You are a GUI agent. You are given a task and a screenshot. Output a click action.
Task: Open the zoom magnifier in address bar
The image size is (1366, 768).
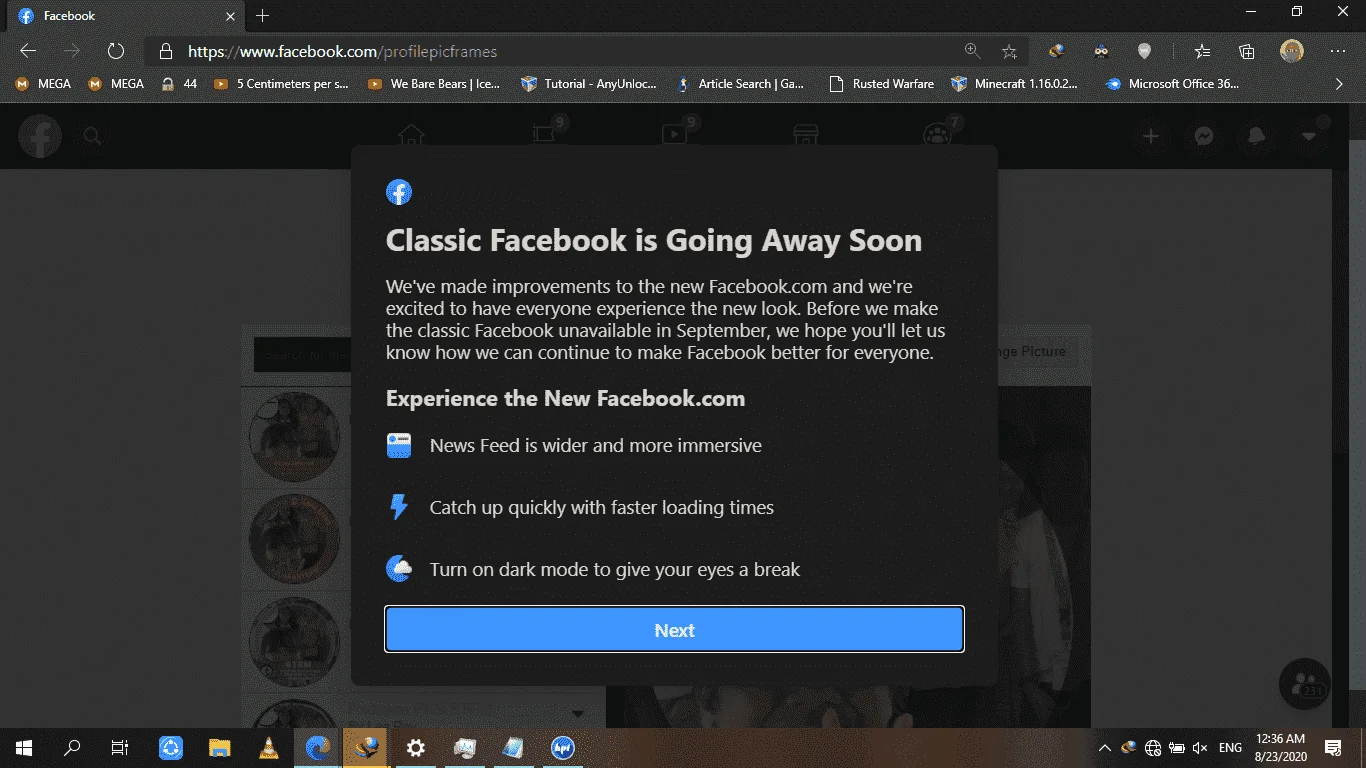[x=972, y=51]
